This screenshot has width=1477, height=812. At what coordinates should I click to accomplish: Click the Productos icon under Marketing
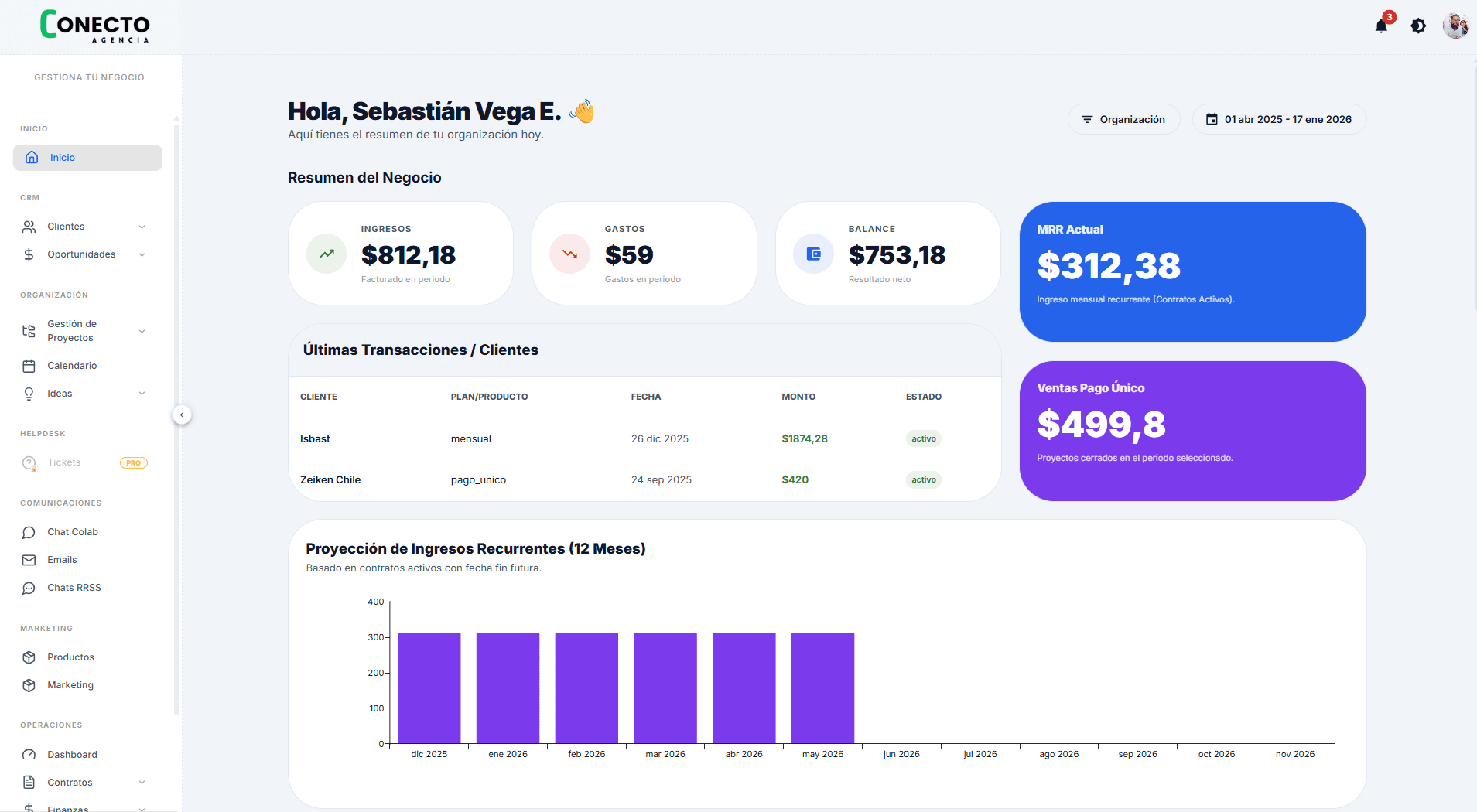point(29,657)
